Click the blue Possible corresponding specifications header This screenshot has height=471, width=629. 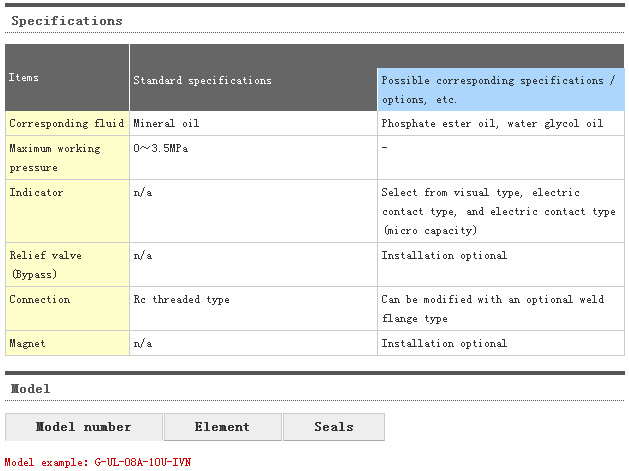[501, 89]
